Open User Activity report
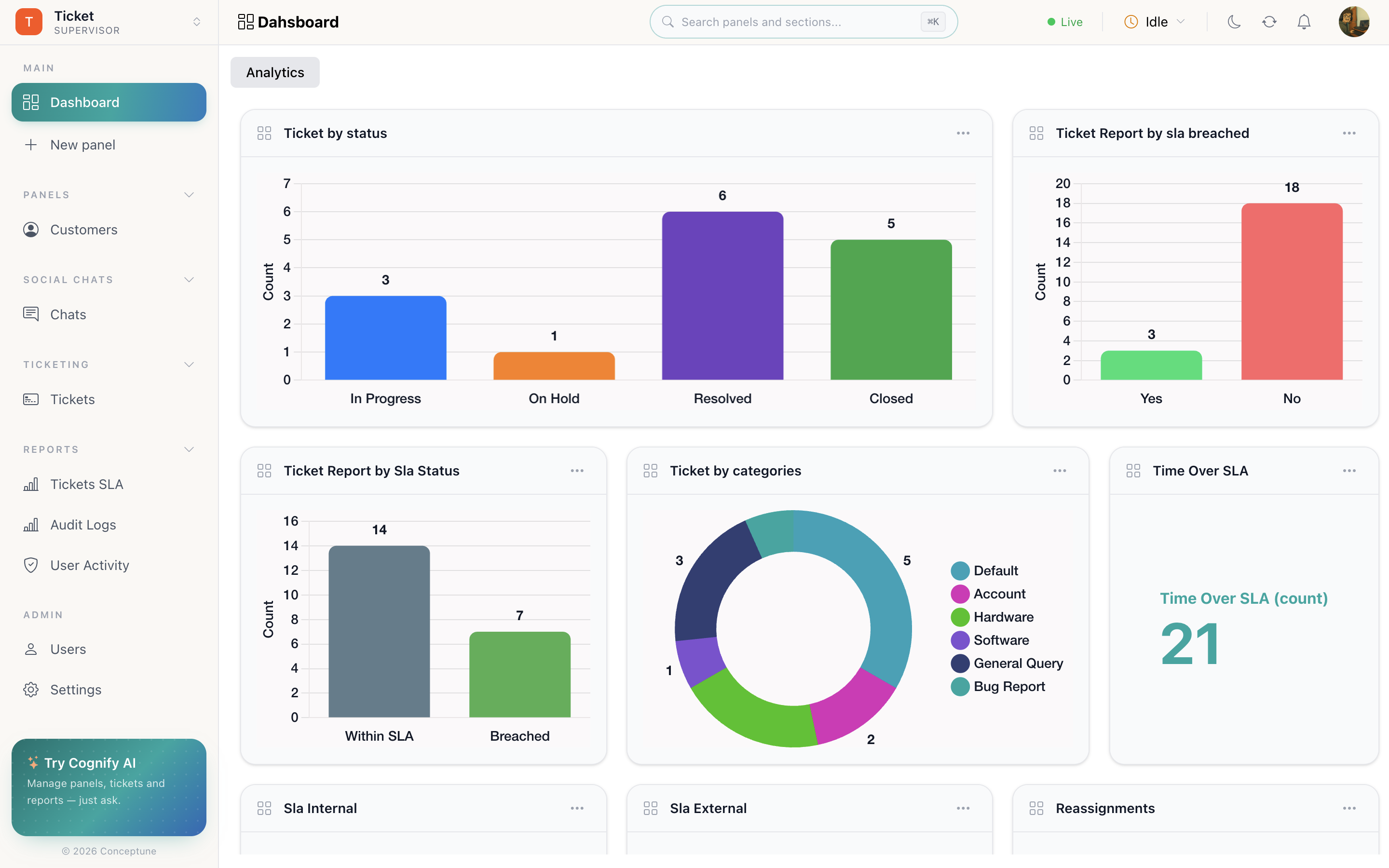This screenshot has width=1389, height=868. (x=109, y=566)
